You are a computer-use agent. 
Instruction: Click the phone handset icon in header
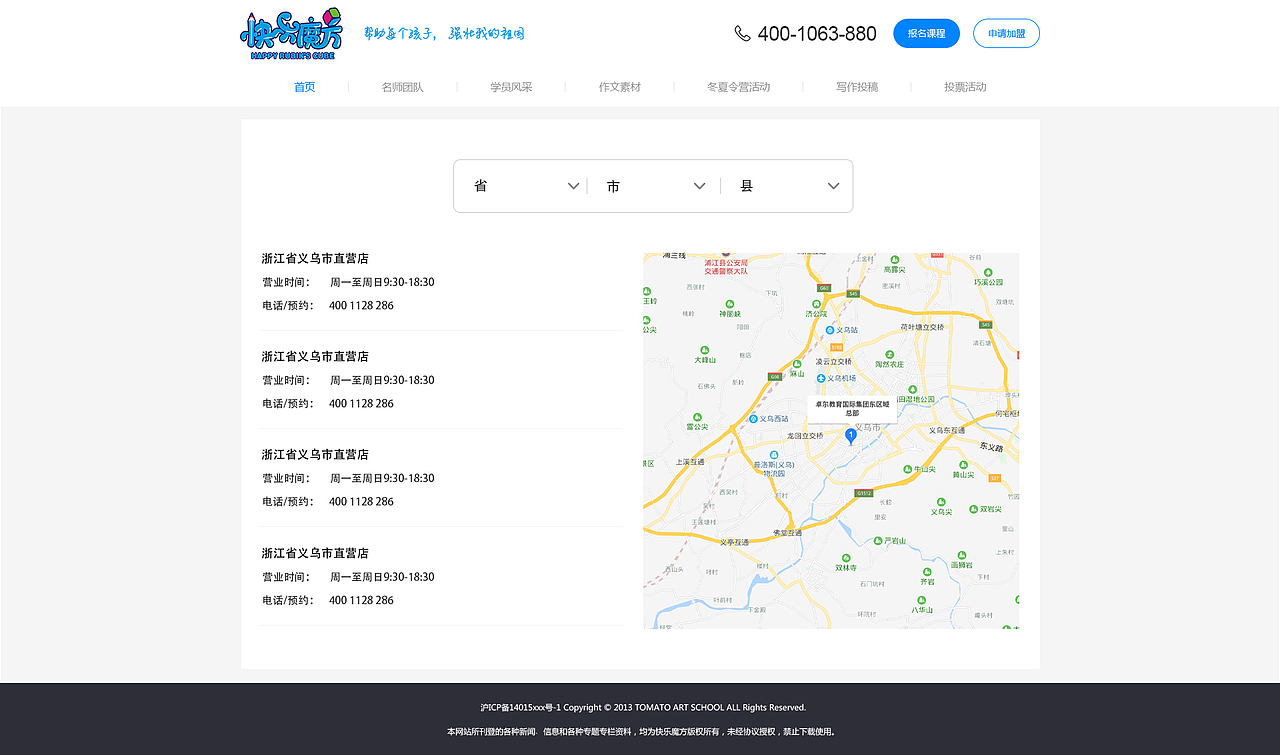coord(742,34)
